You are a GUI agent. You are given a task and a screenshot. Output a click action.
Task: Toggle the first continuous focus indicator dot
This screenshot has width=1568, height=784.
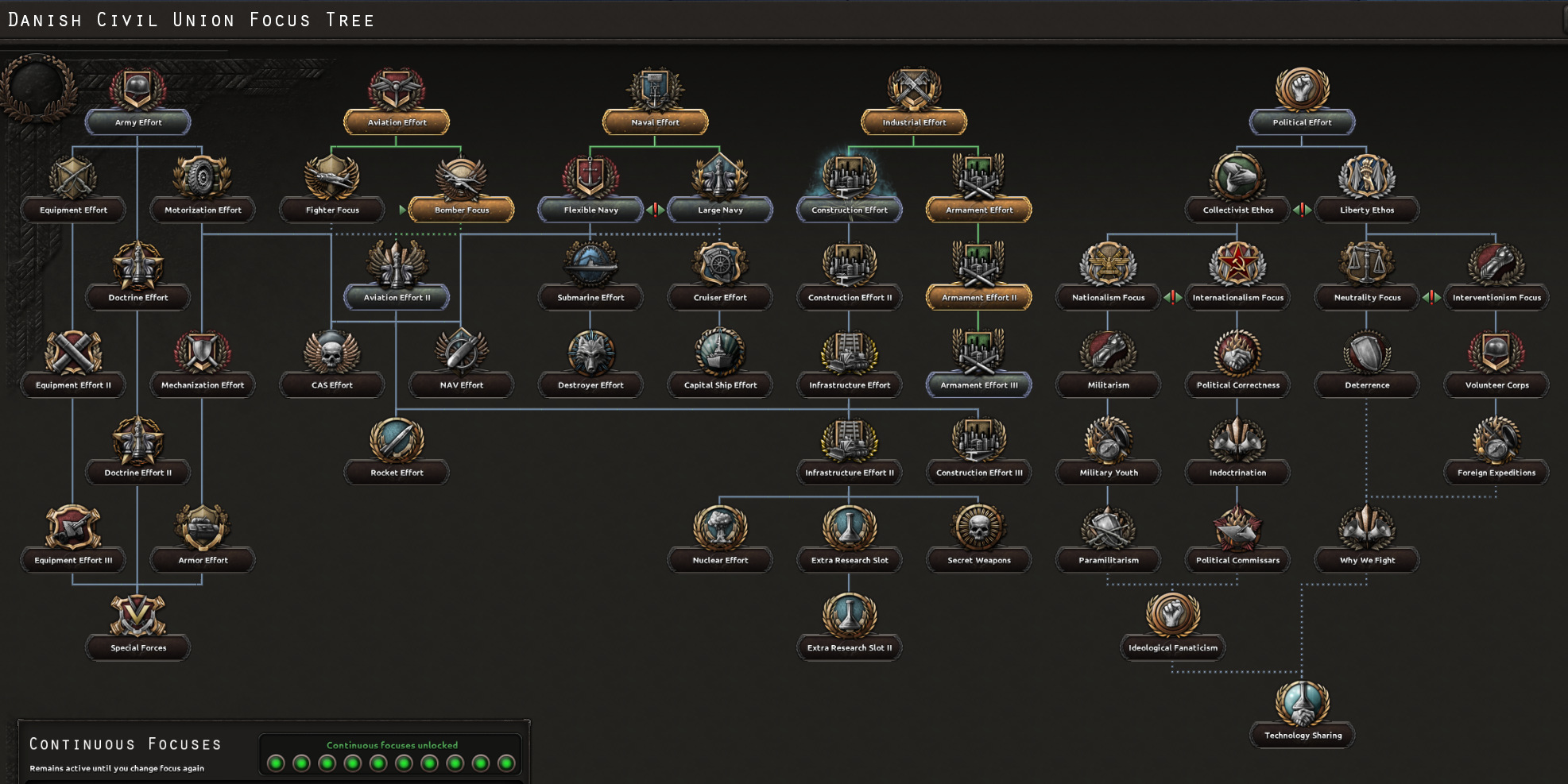[x=275, y=763]
